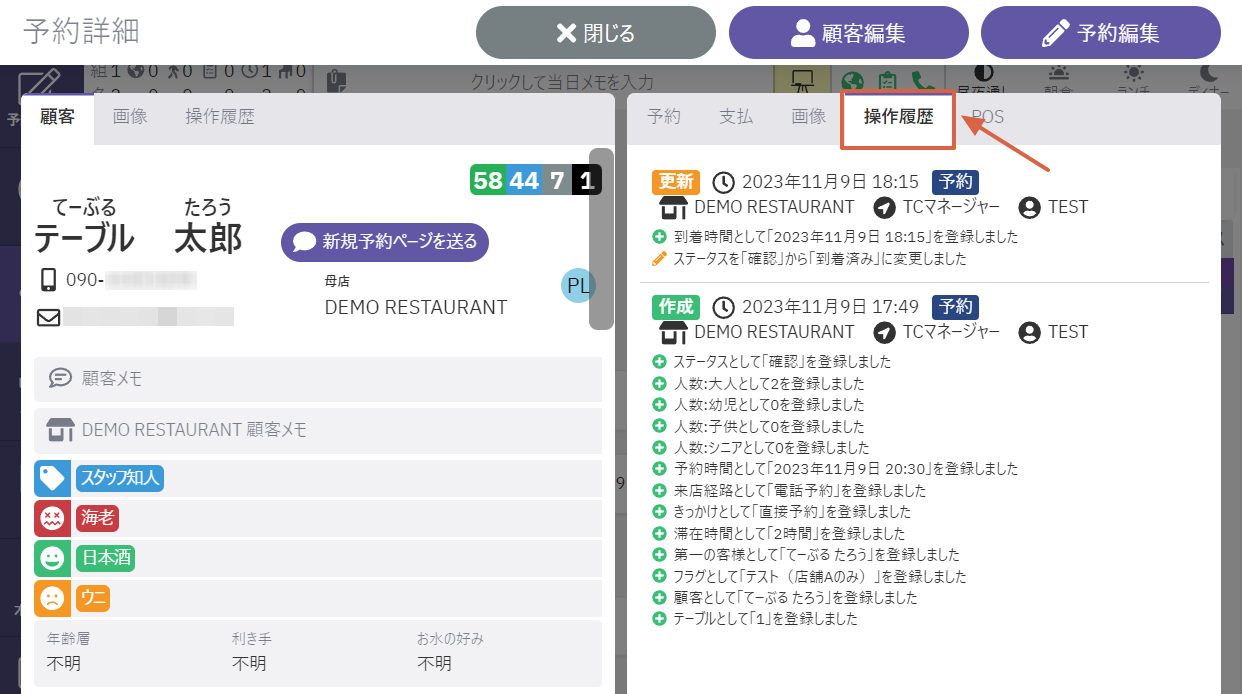1242x694 pixels.
Task: Click the customer panel vertical scrollbar
Action: (x=601, y=240)
